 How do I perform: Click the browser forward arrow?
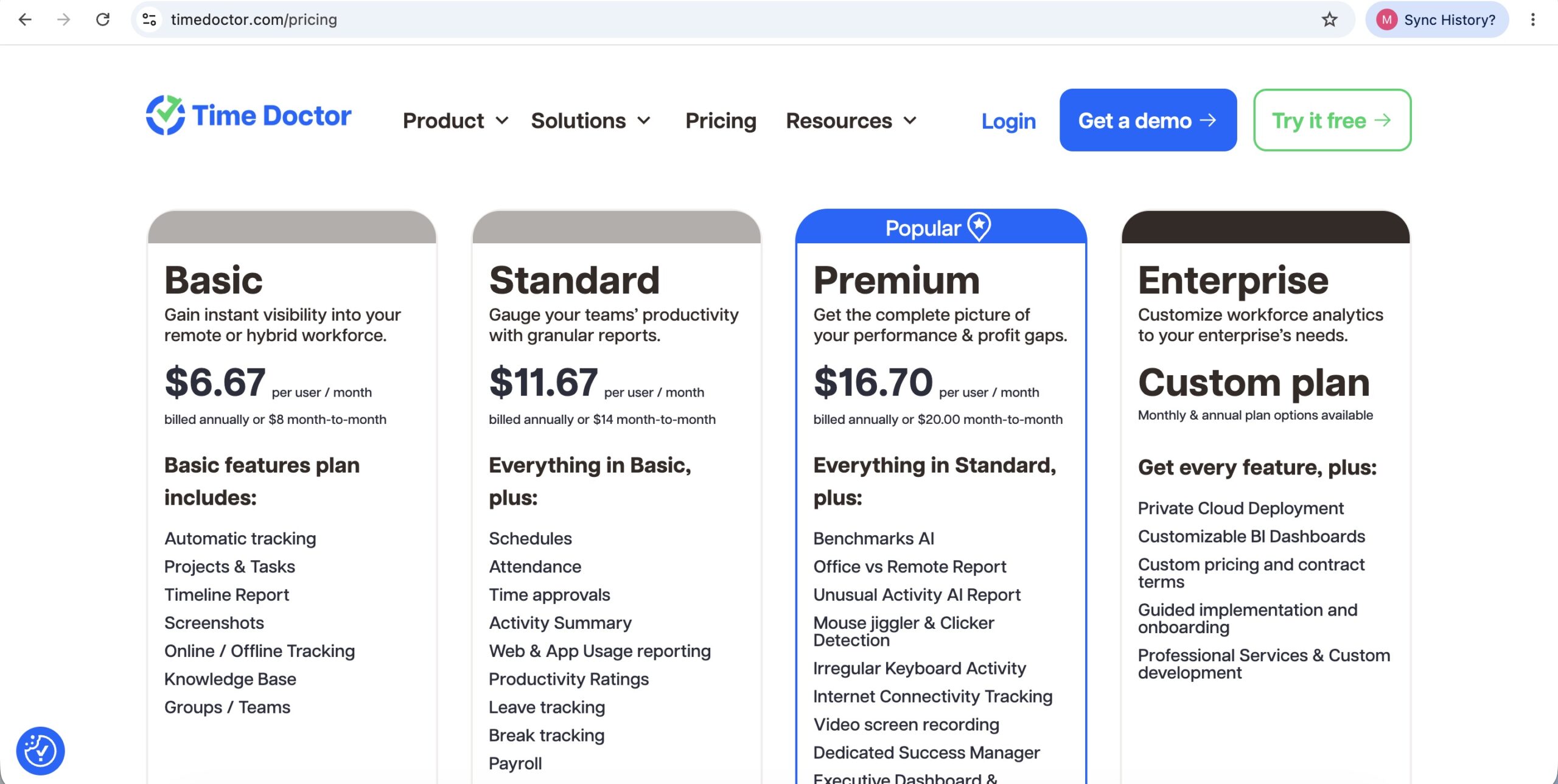(x=63, y=19)
